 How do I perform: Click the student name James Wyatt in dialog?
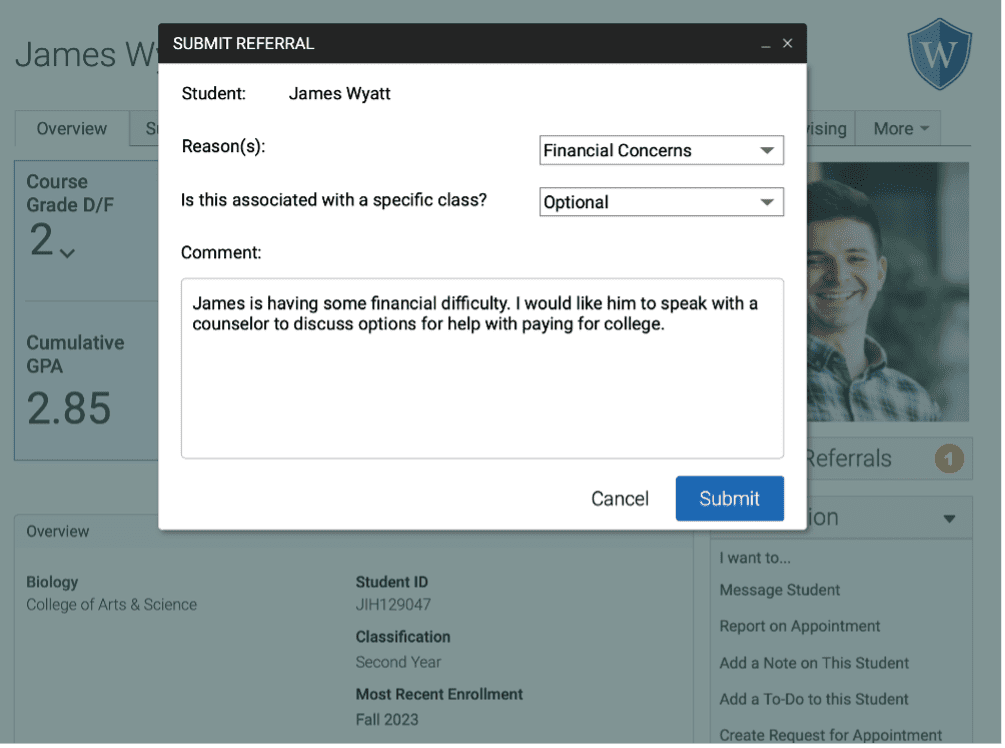tap(339, 94)
